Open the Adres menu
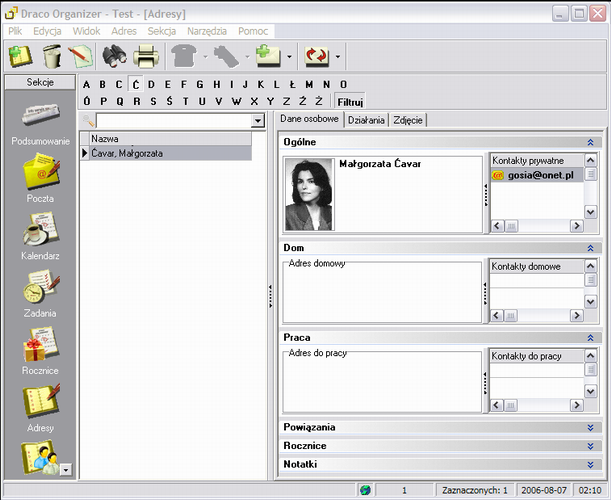This screenshot has width=611, height=500. coord(124,31)
